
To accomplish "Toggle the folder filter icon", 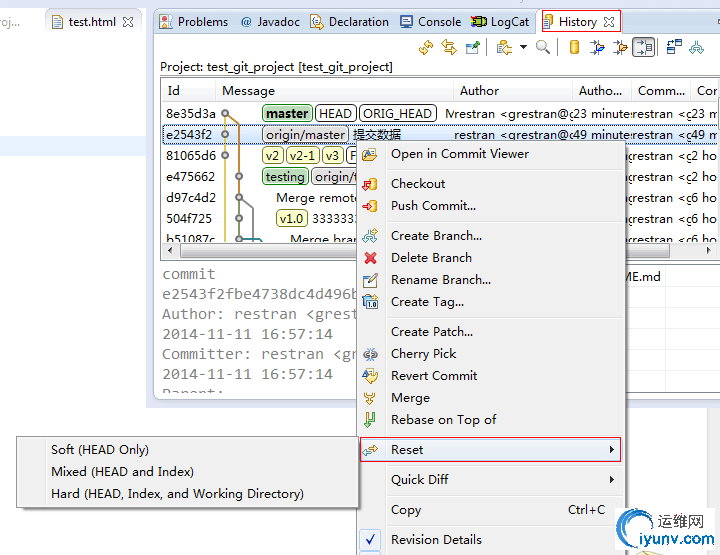I will (620, 47).
